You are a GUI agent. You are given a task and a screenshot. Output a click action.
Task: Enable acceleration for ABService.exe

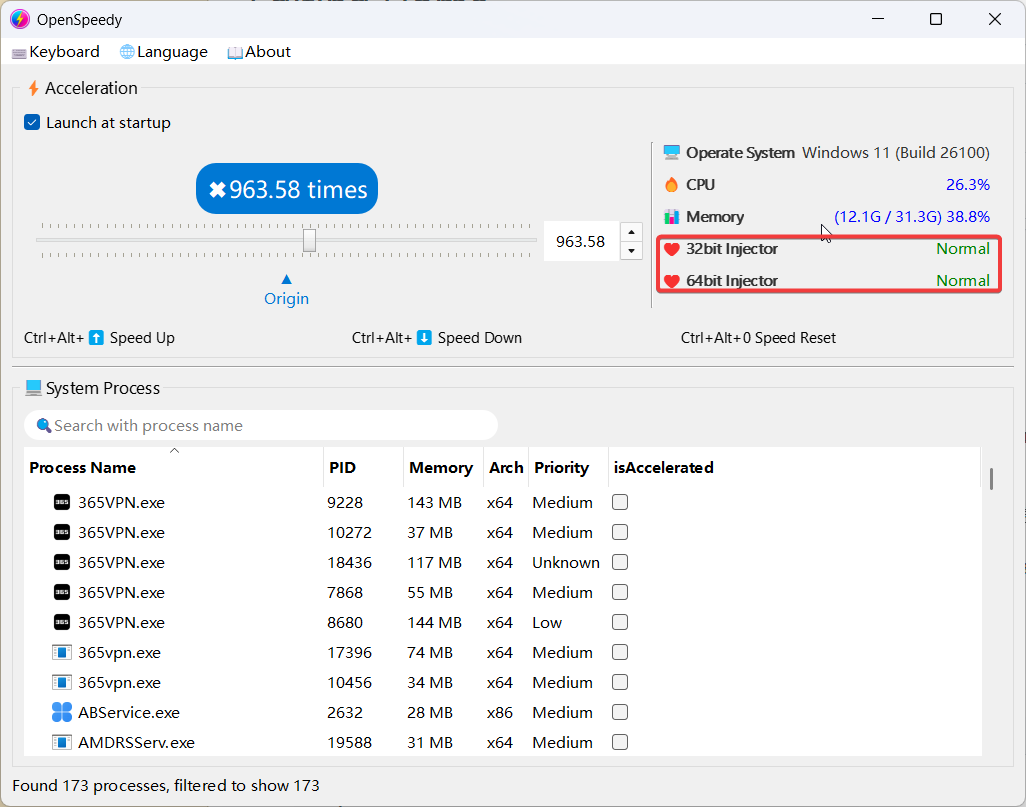[620, 712]
